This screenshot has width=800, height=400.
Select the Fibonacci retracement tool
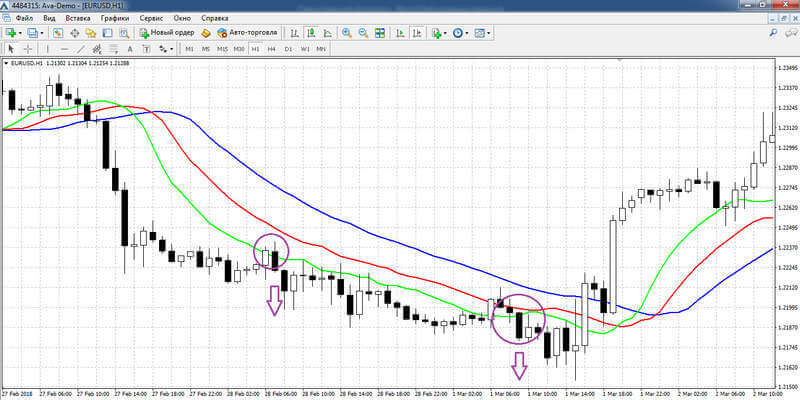(113, 49)
